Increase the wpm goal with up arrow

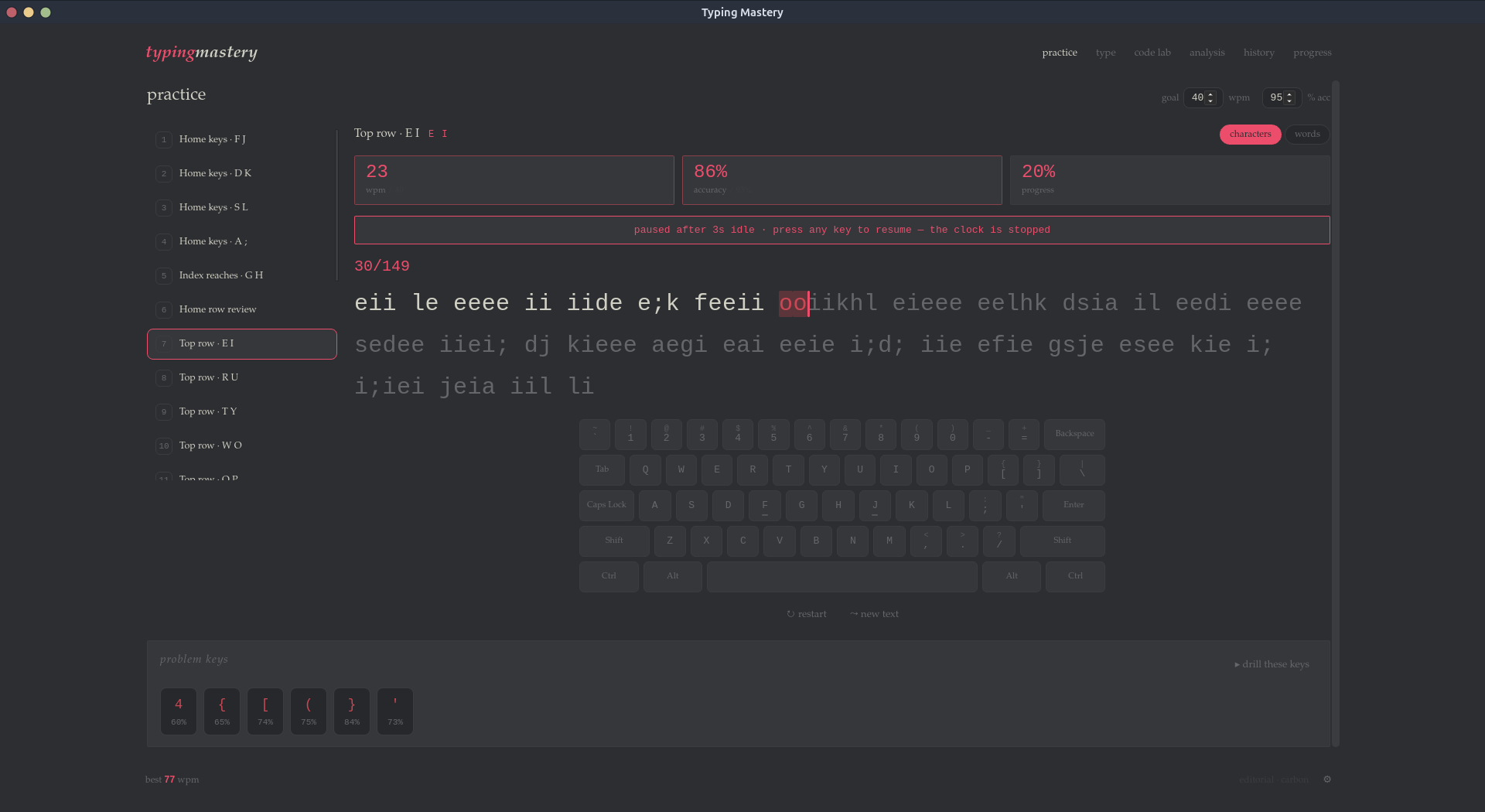pyautogui.click(x=1211, y=94)
